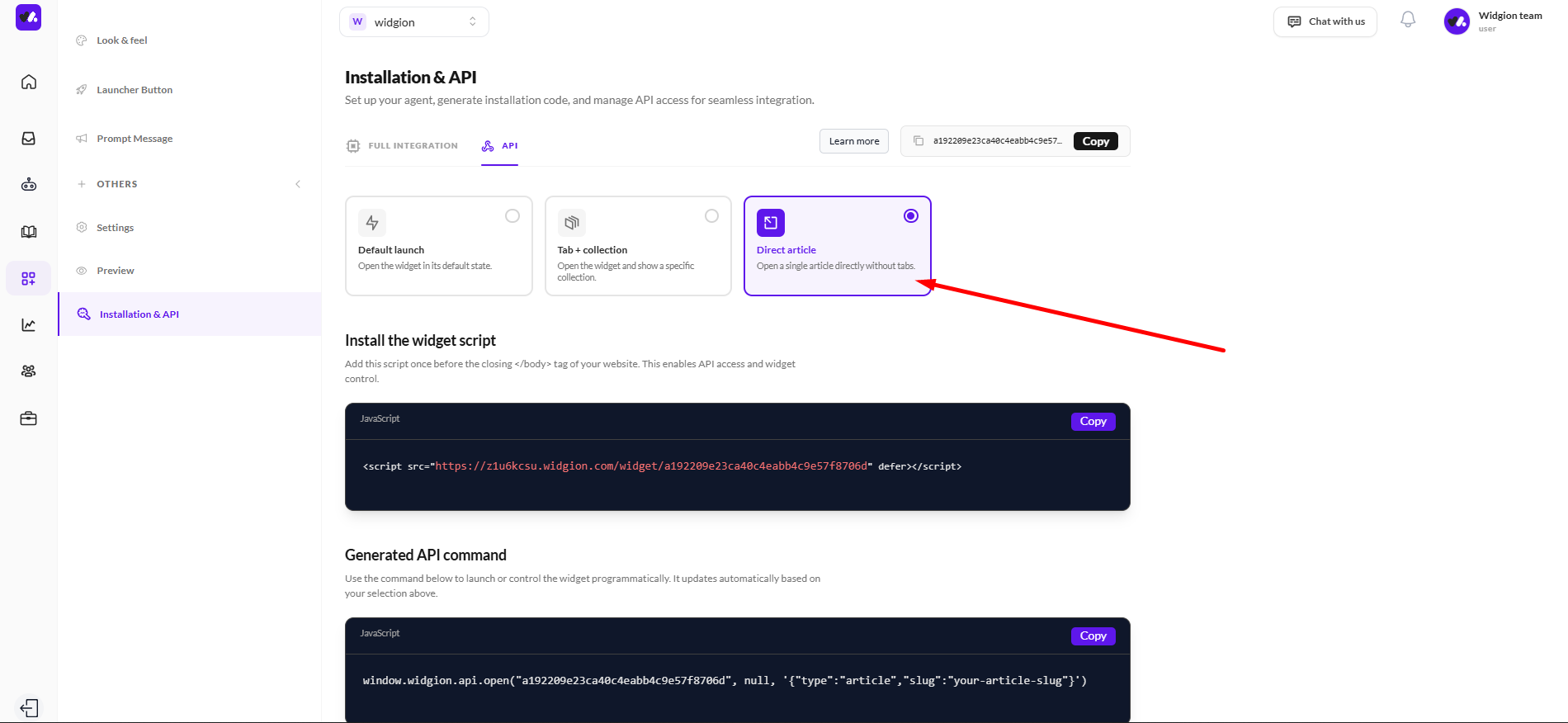
Task: Click the robot agent icon in the left rail
Action: 29,185
